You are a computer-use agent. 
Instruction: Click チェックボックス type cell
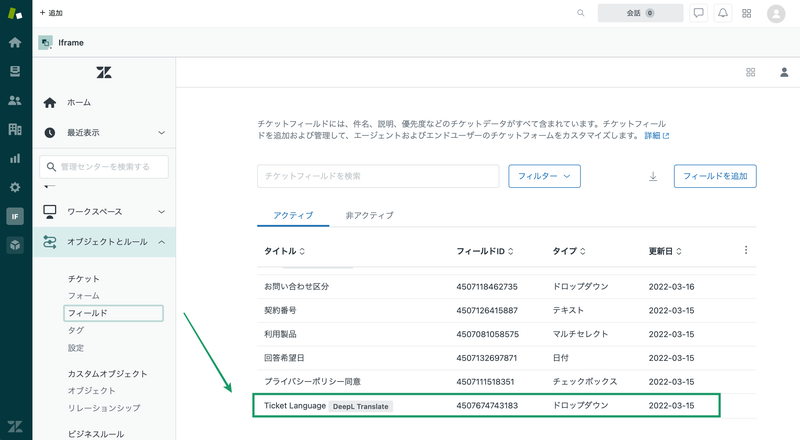(x=585, y=382)
